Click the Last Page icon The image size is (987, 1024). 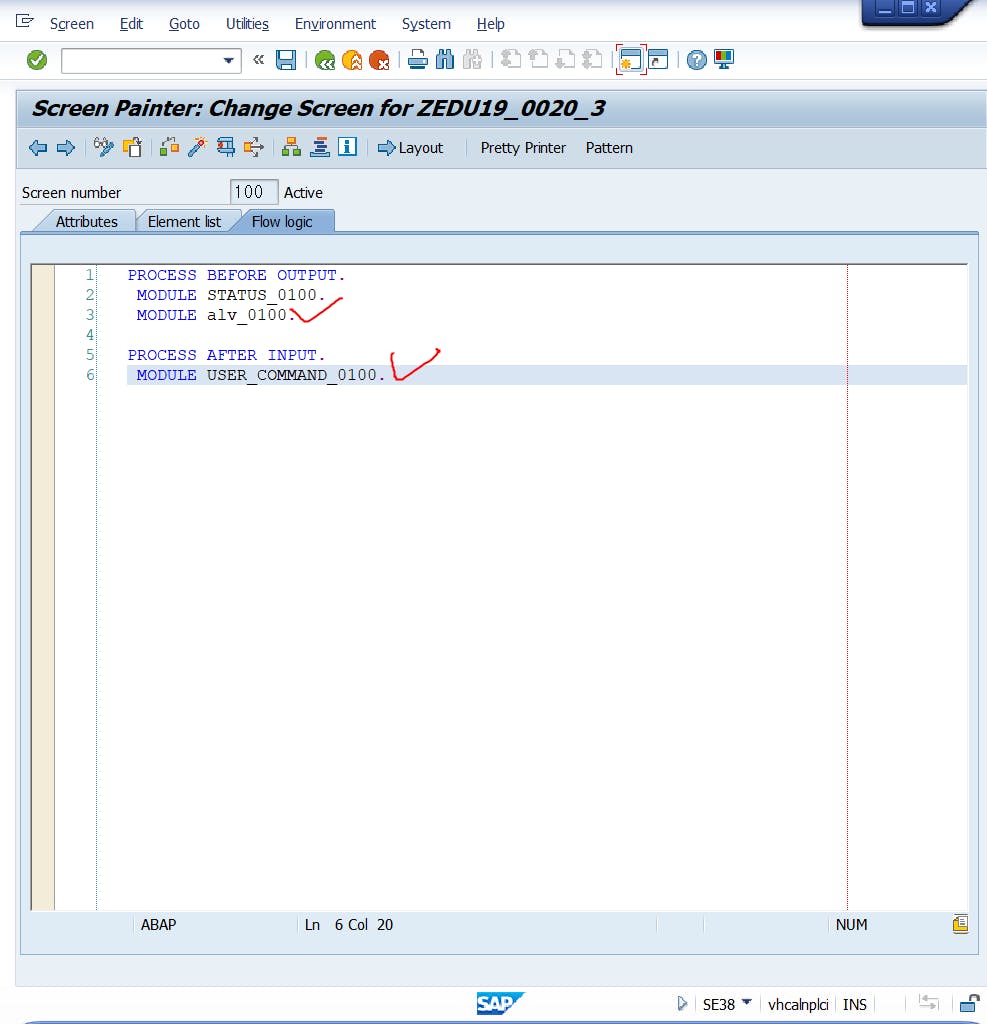592,60
